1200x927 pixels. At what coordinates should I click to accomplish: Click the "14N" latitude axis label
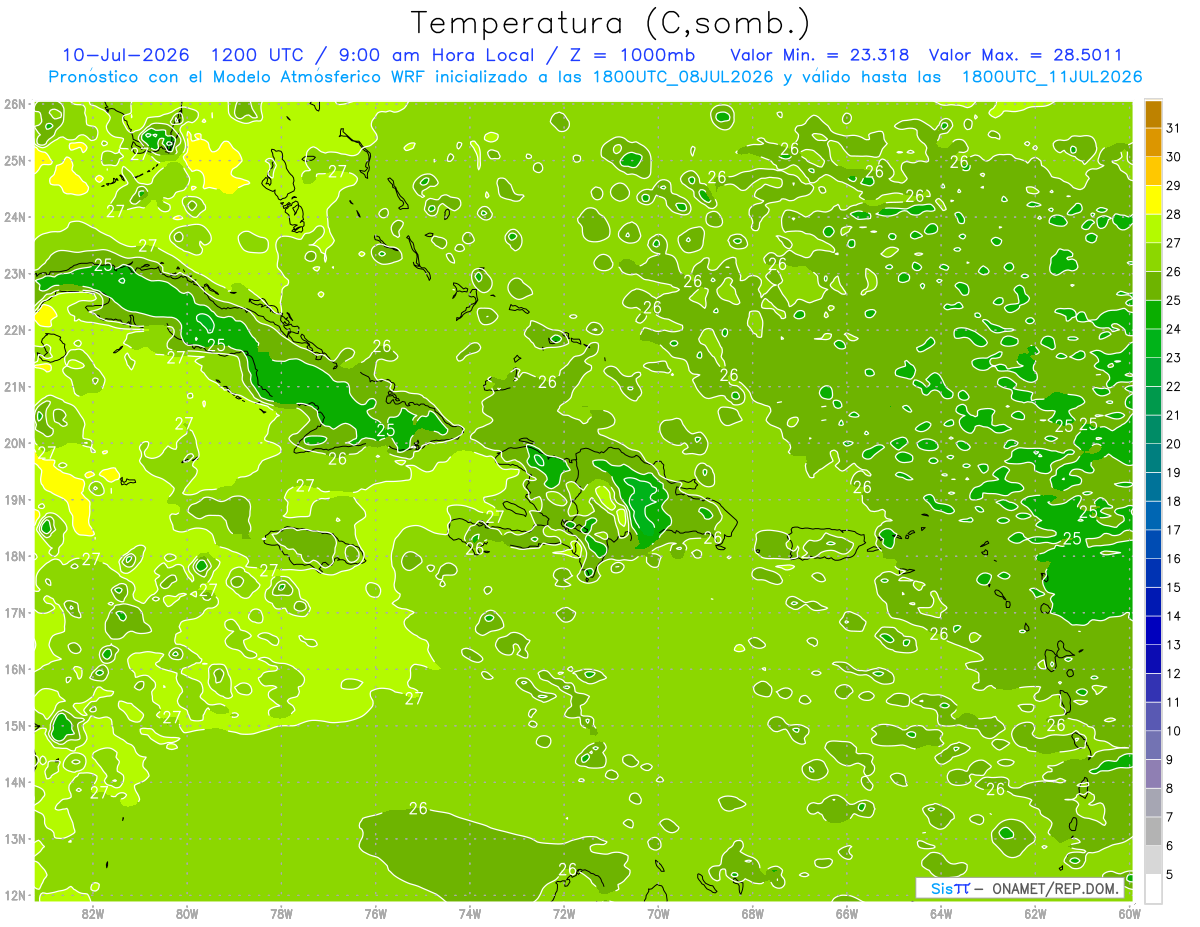pyautogui.click(x=15, y=782)
